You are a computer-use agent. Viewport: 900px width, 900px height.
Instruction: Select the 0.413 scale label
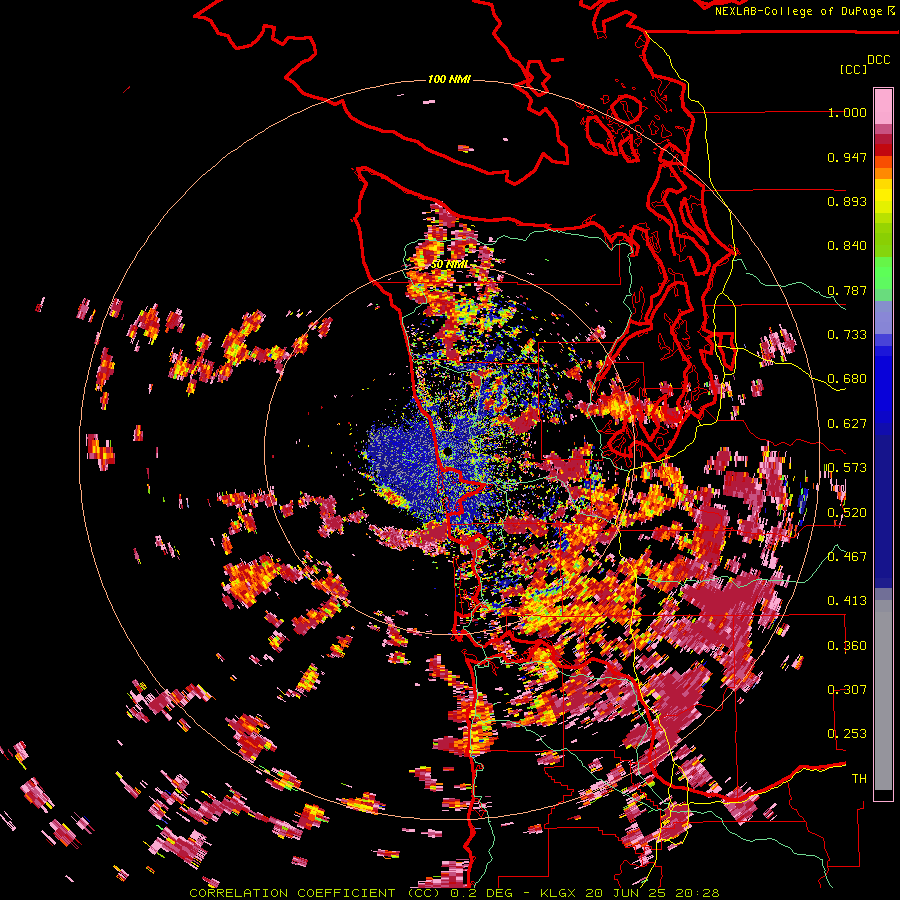point(847,601)
